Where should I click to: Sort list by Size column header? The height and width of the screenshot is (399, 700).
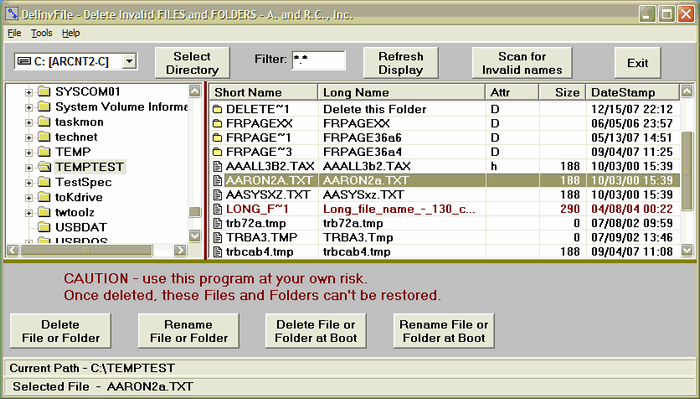(x=562, y=92)
